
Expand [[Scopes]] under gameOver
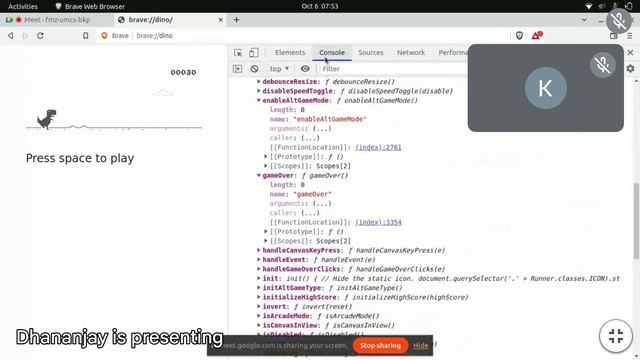266,241
